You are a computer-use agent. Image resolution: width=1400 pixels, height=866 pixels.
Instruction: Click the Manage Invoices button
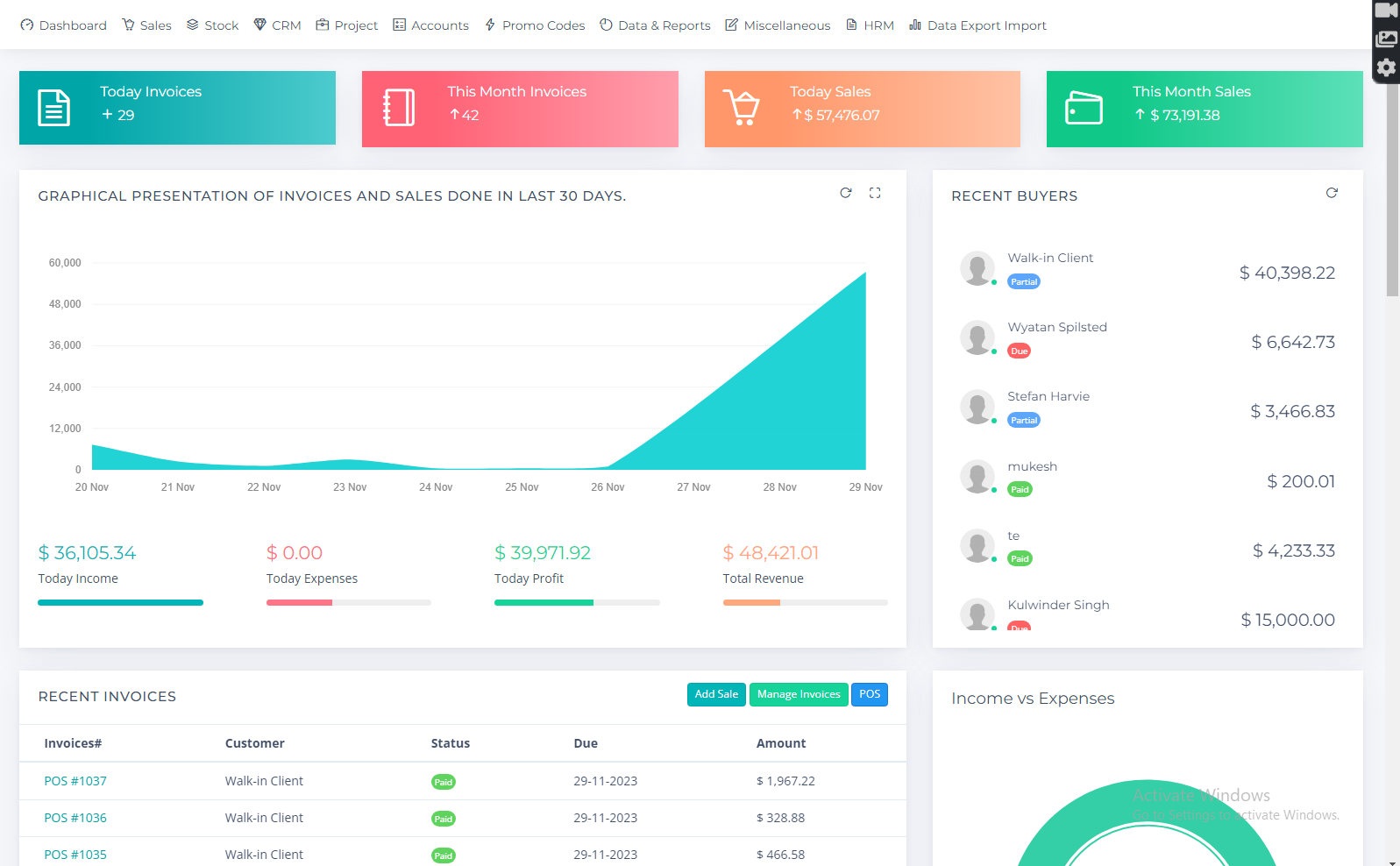[x=799, y=694]
